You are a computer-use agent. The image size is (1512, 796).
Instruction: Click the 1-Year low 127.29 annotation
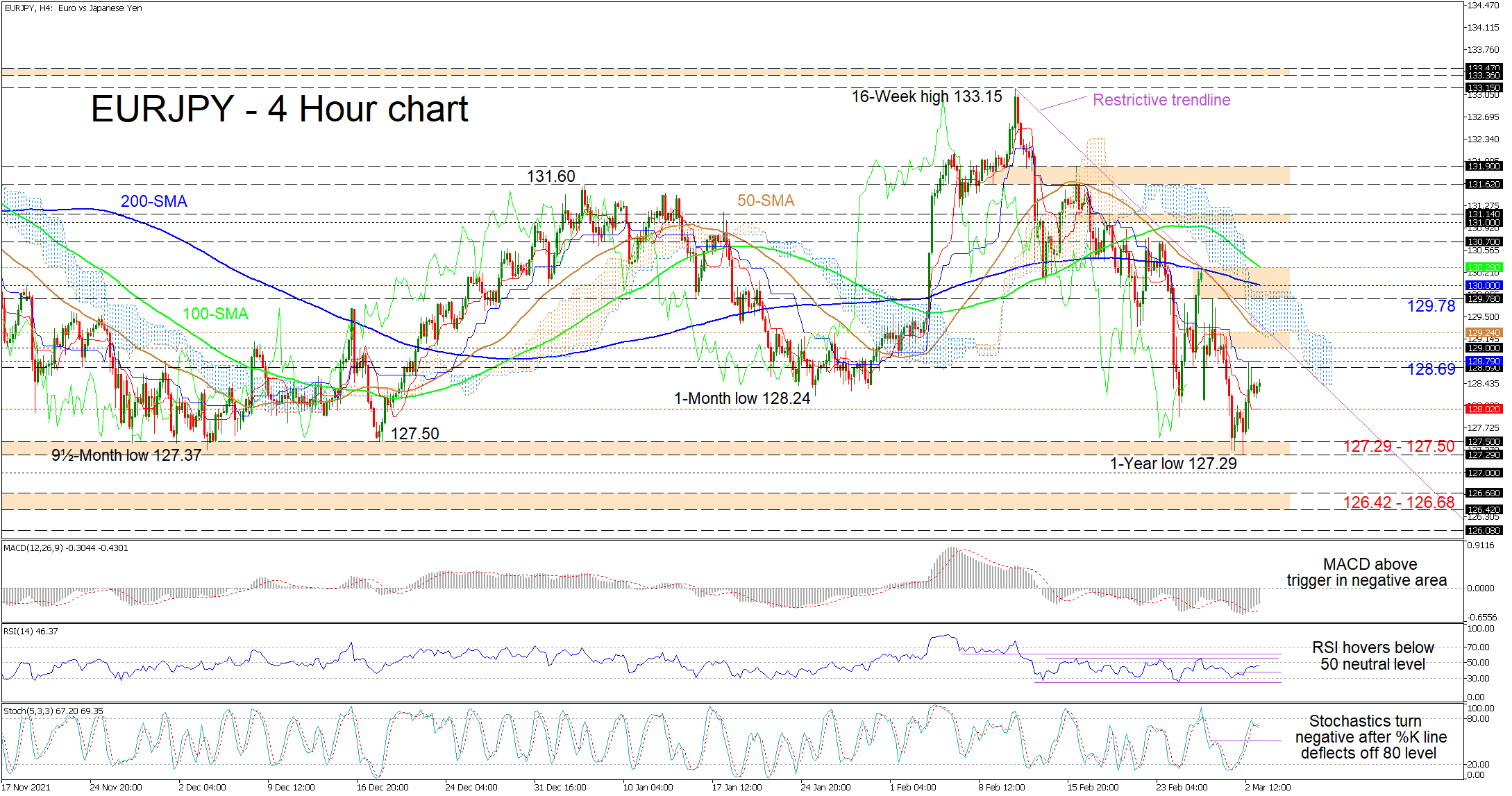pos(1173,464)
